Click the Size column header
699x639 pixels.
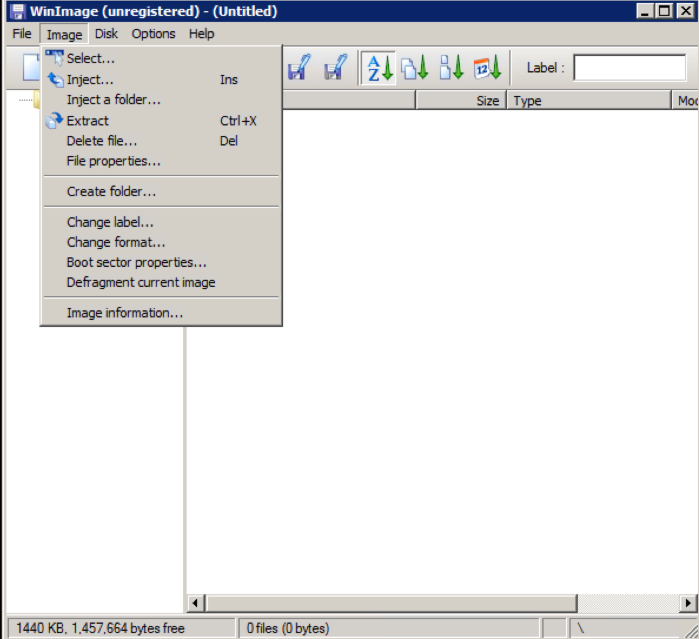coord(461,100)
